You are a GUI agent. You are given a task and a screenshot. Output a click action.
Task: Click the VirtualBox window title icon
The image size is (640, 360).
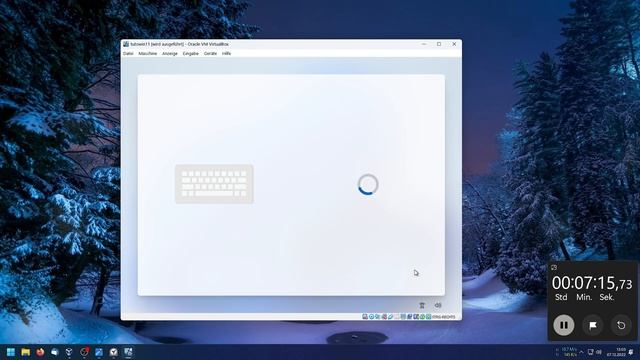coord(126,44)
